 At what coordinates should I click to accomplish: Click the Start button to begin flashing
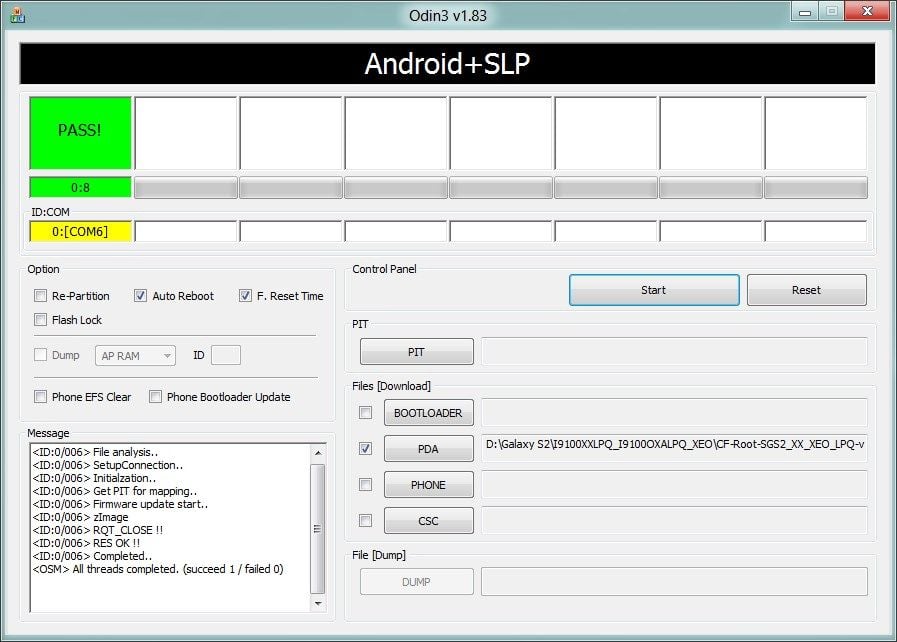pos(654,289)
